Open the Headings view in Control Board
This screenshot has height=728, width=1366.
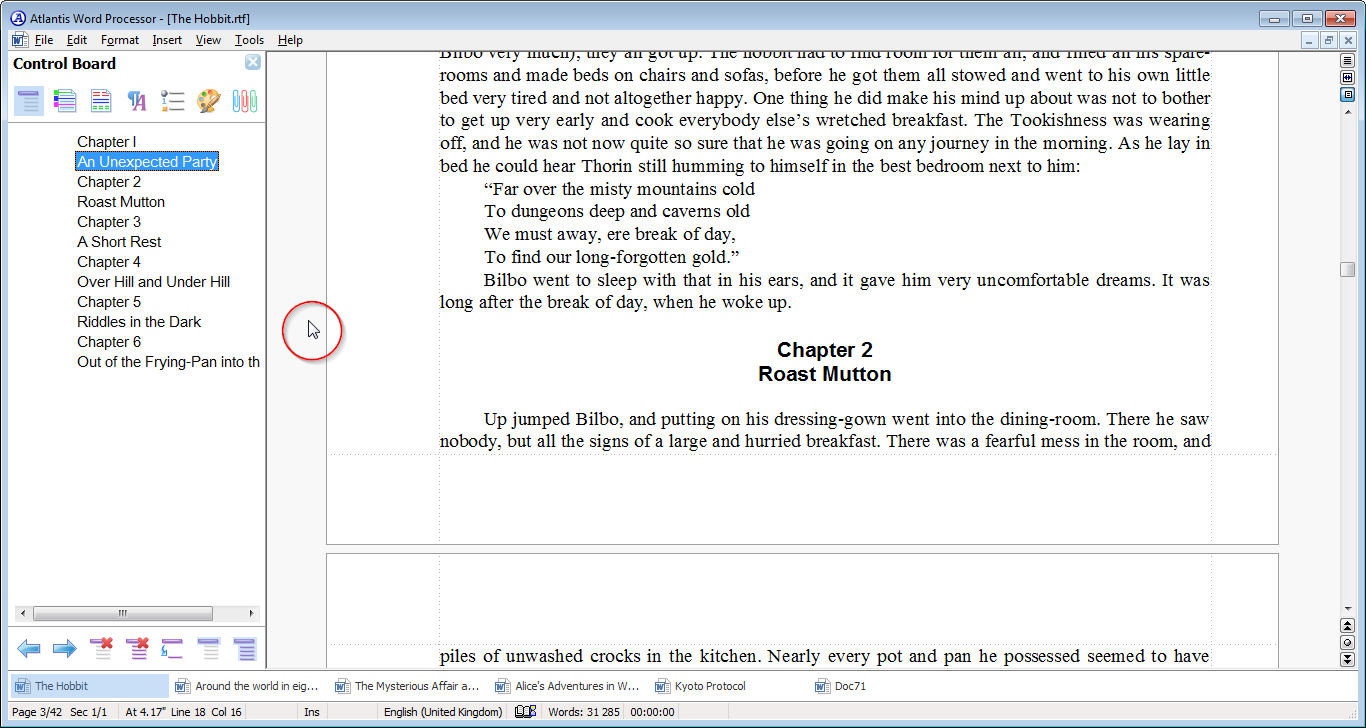[29, 101]
